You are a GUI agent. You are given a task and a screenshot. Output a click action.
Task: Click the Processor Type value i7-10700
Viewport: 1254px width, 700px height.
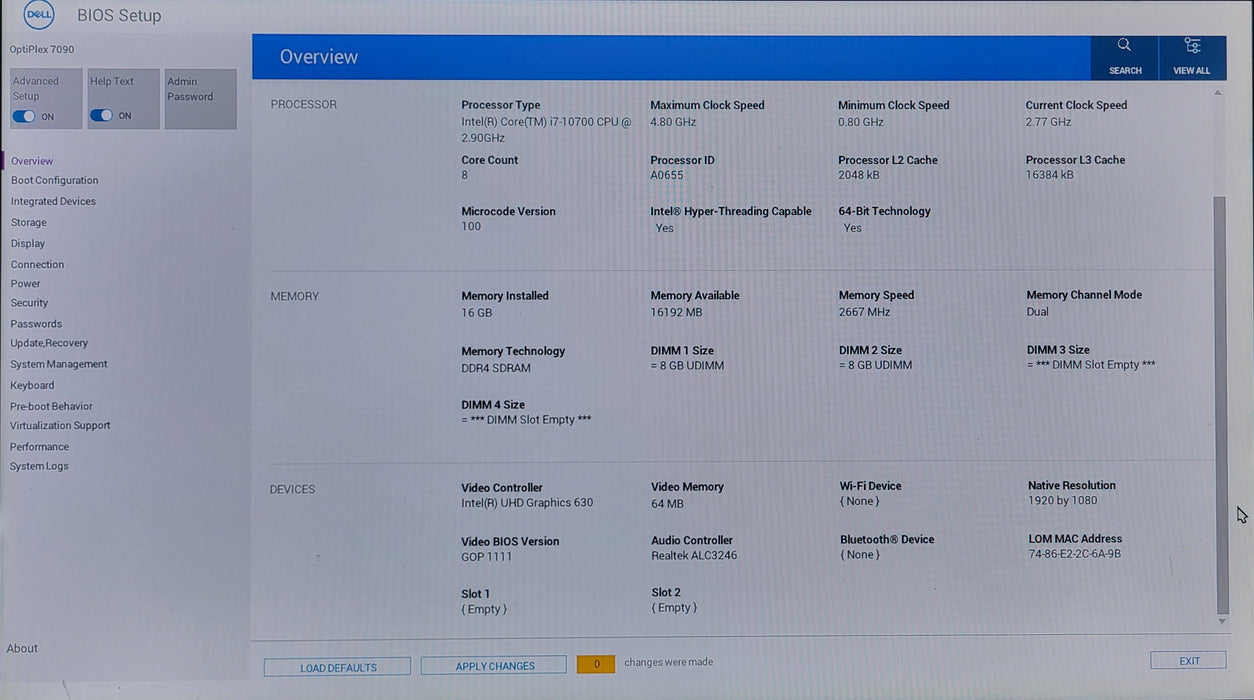[546, 130]
